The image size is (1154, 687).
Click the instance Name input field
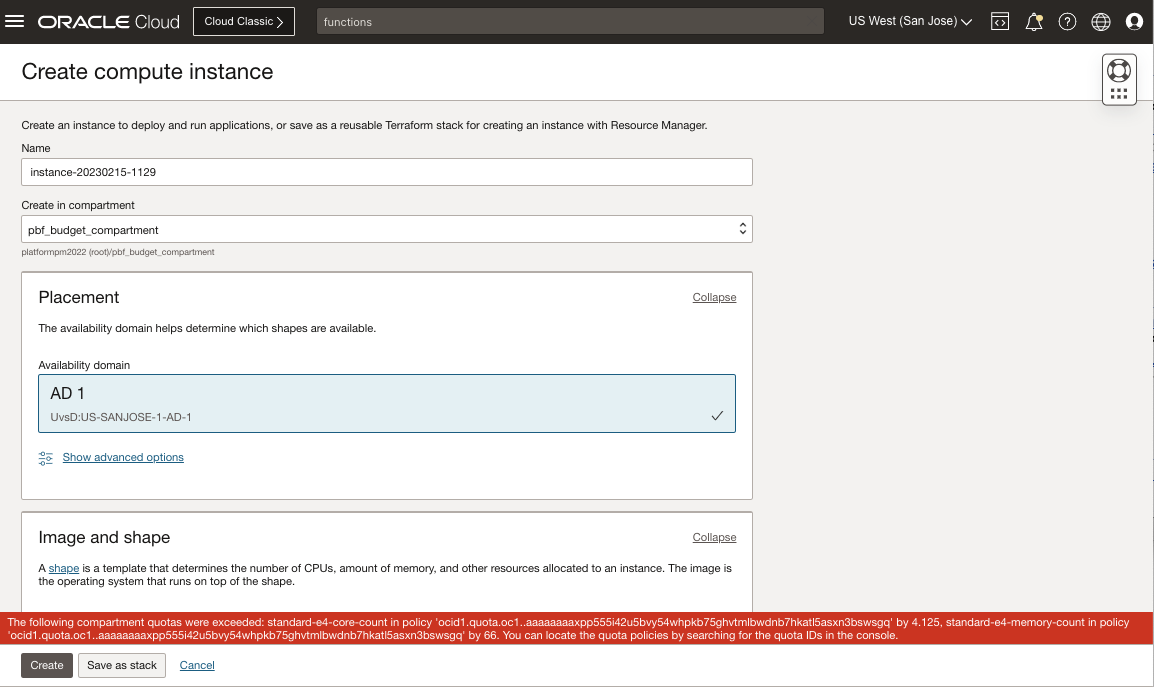click(x=386, y=171)
